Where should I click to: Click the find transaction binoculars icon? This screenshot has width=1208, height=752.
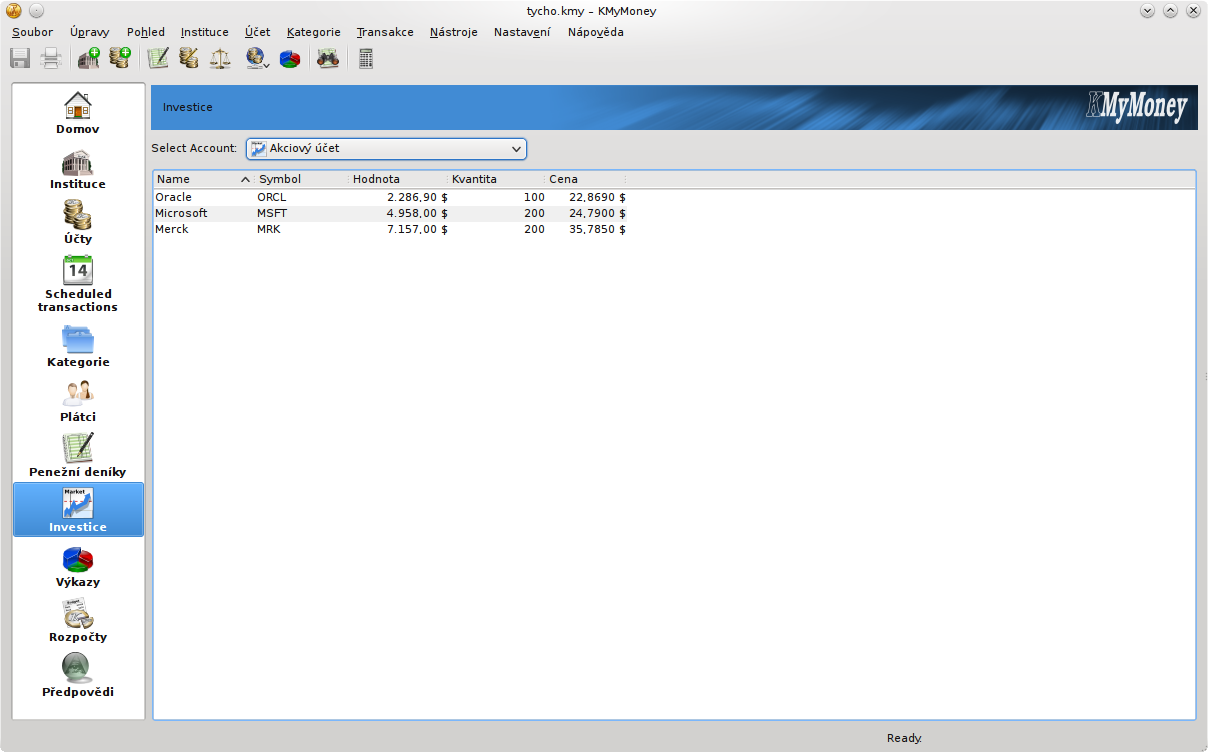coord(327,58)
